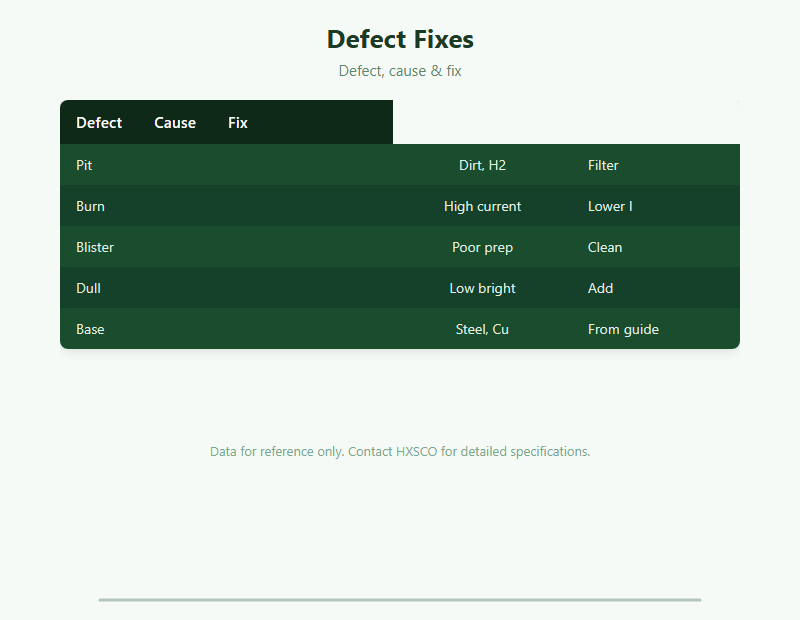Click the Fix column header
Image resolution: width=800 pixels, height=620 pixels.
coord(238,122)
